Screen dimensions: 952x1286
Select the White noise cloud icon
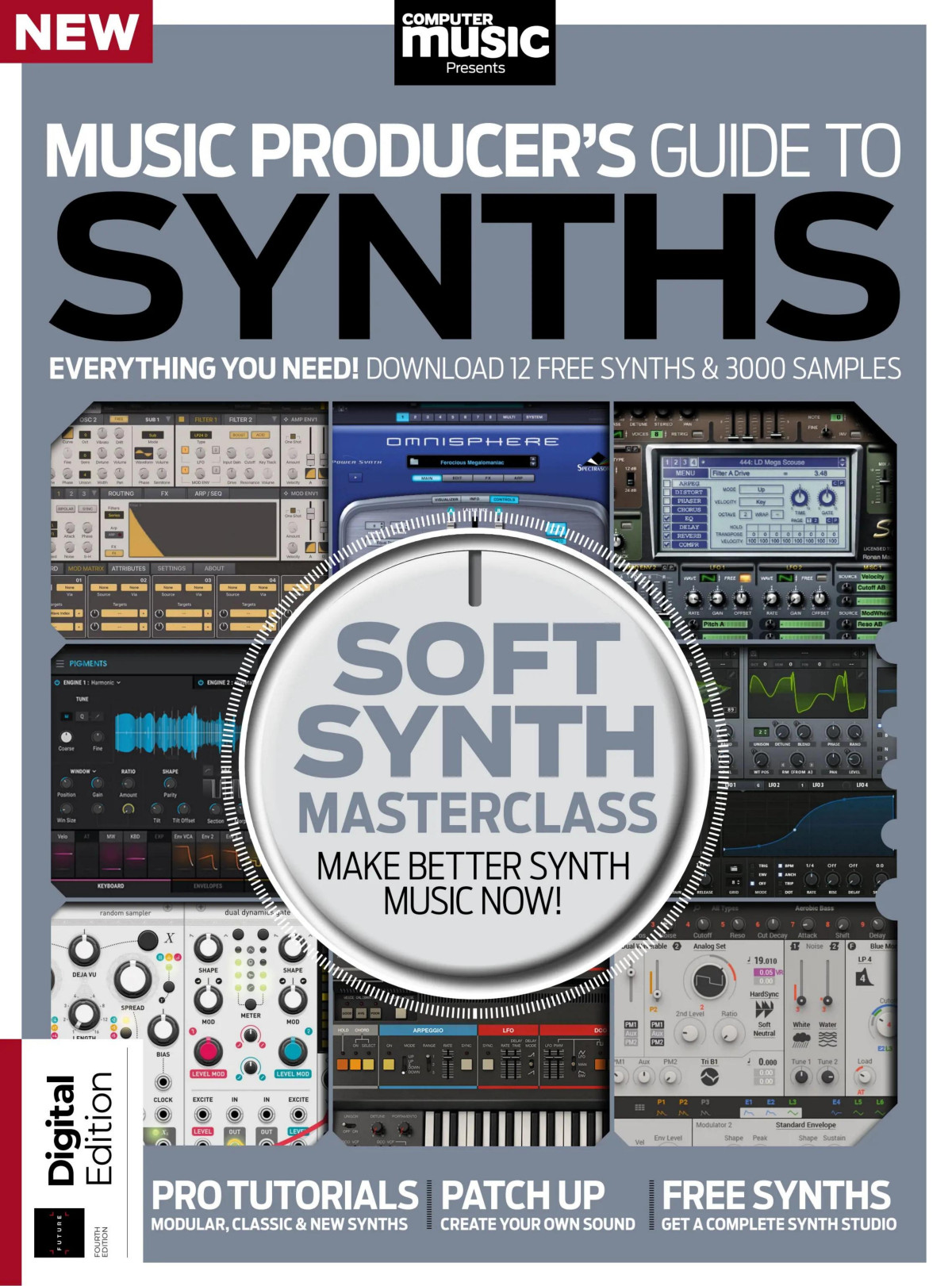[801, 1039]
